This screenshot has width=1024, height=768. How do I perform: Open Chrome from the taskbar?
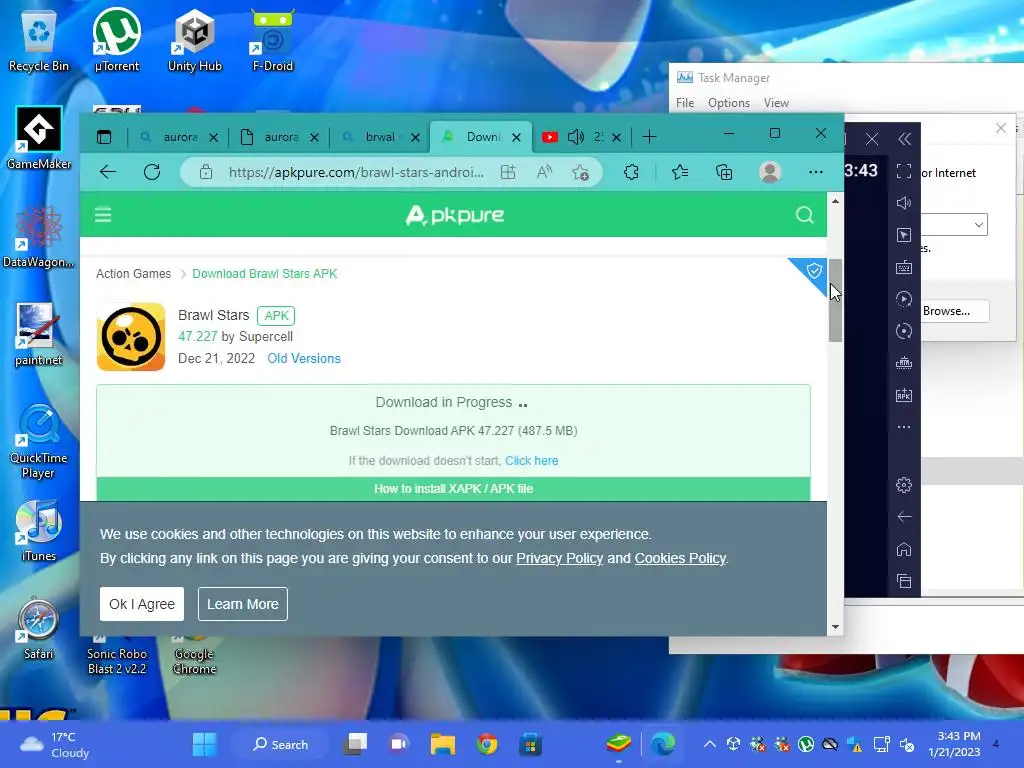pos(487,744)
